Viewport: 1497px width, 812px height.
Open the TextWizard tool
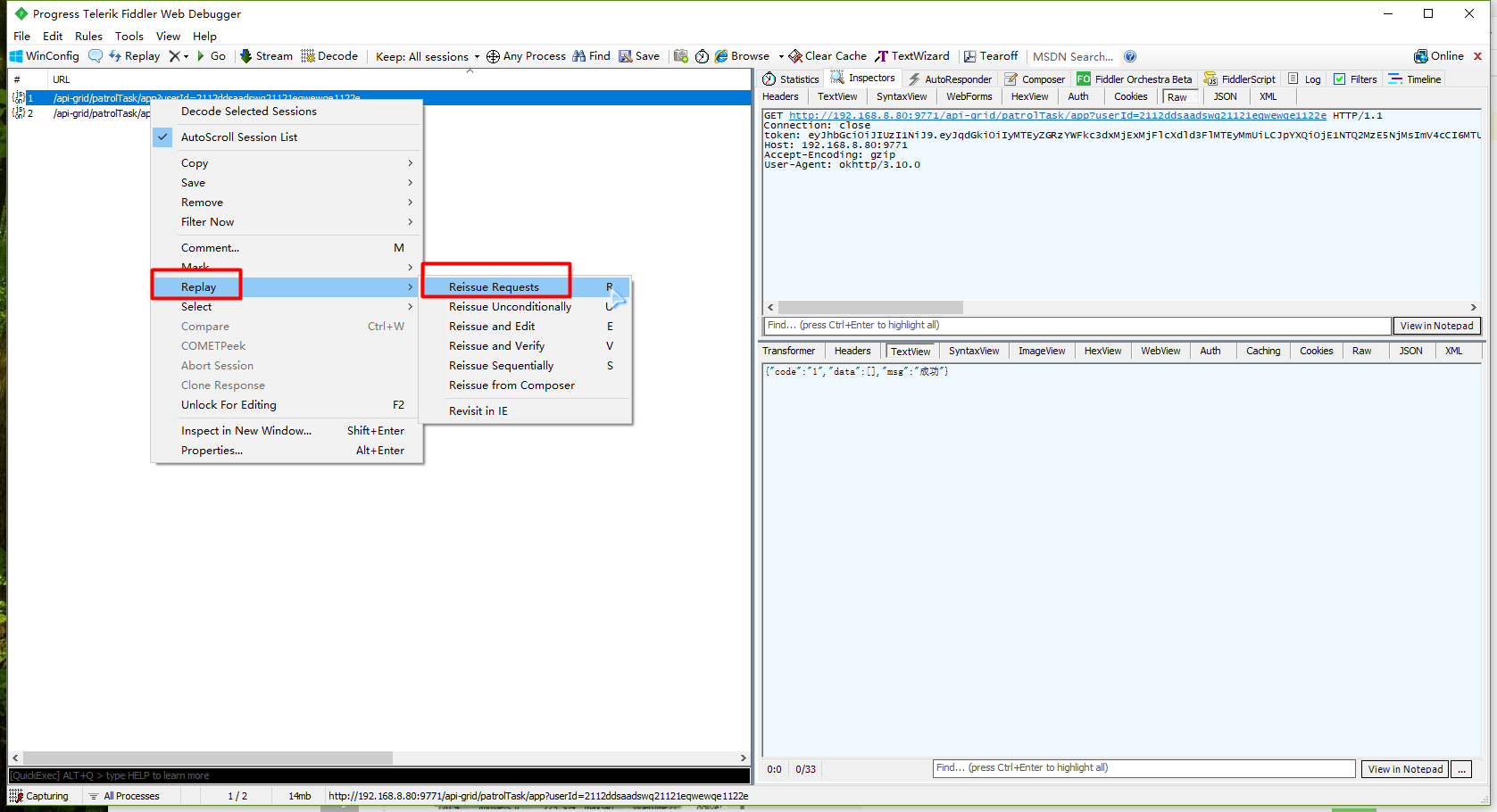(x=912, y=55)
